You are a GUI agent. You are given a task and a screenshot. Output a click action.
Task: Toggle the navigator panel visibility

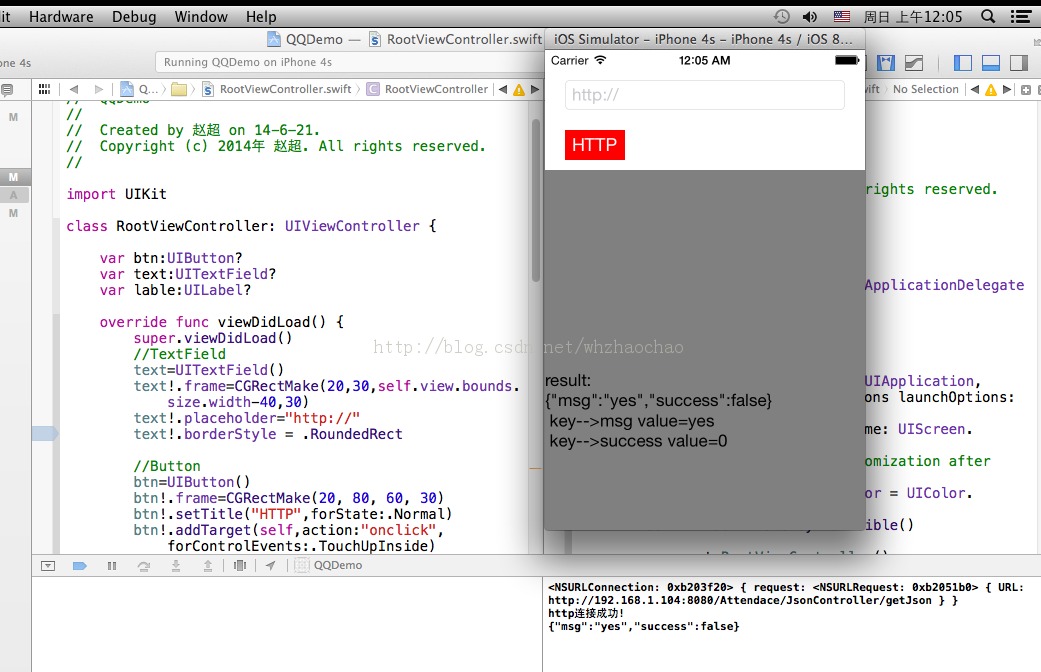(963, 63)
